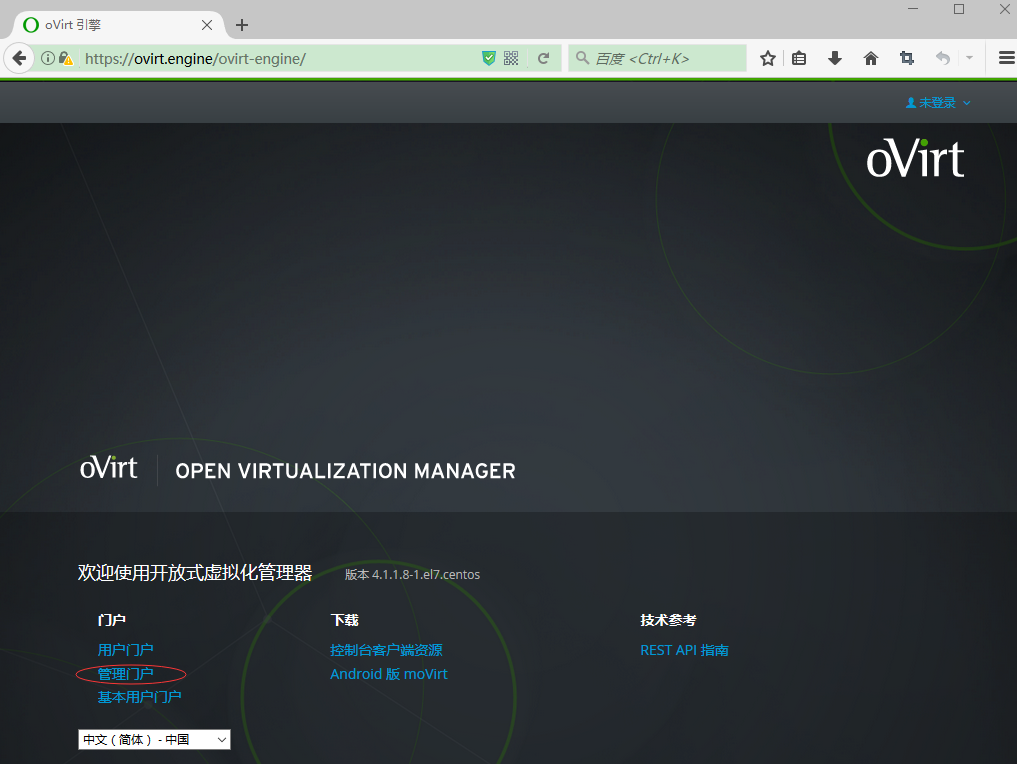Reload the oVirt engine page
The image size is (1017, 764).
(543, 58)
